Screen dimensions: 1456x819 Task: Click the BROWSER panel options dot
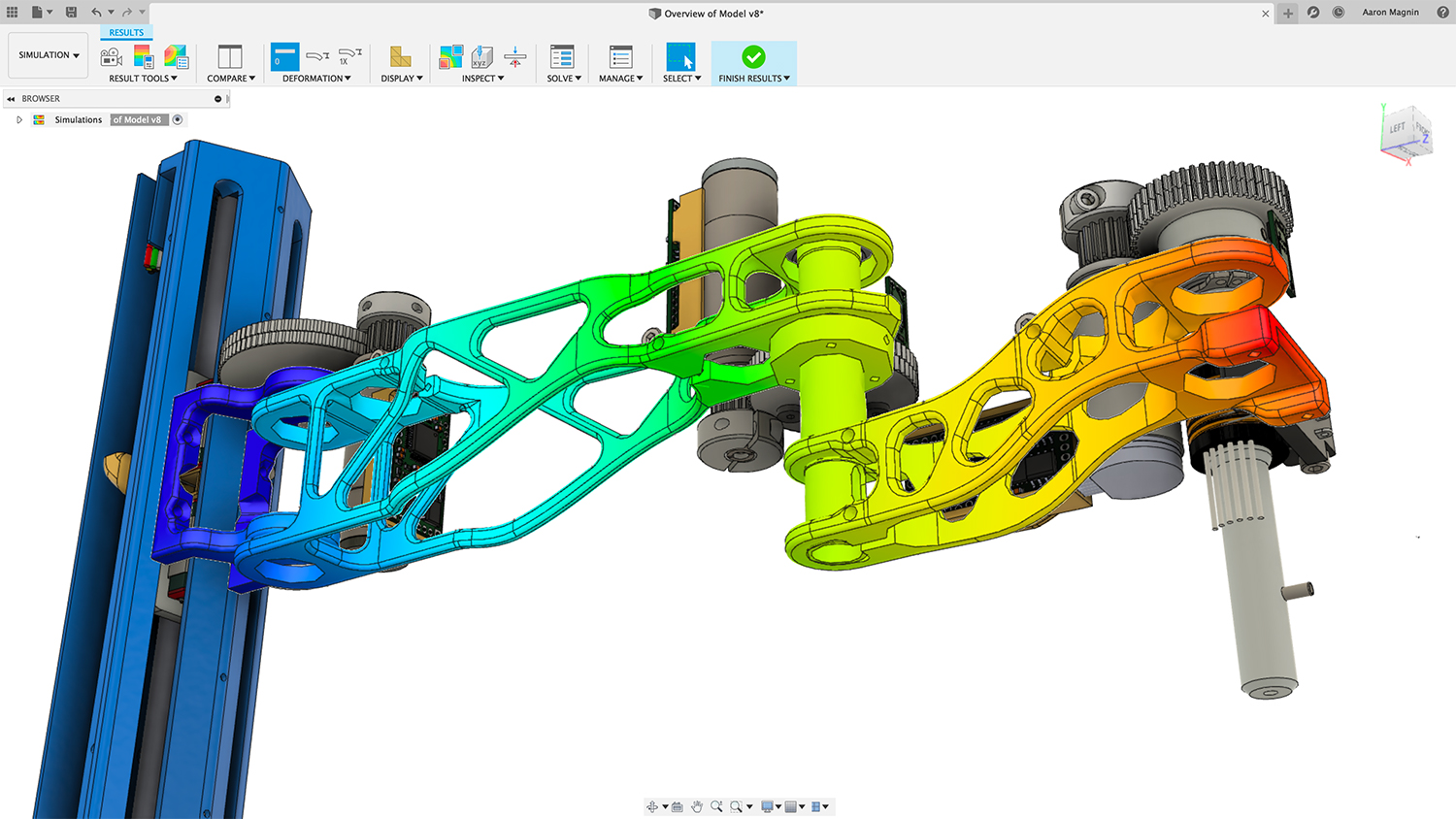click(217, 99)
